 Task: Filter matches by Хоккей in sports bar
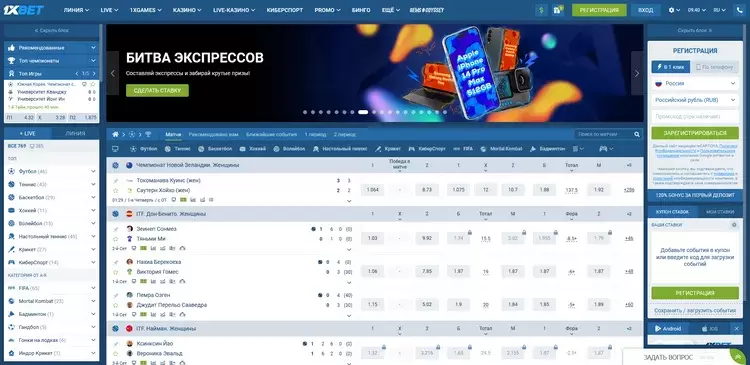[253, 149]
